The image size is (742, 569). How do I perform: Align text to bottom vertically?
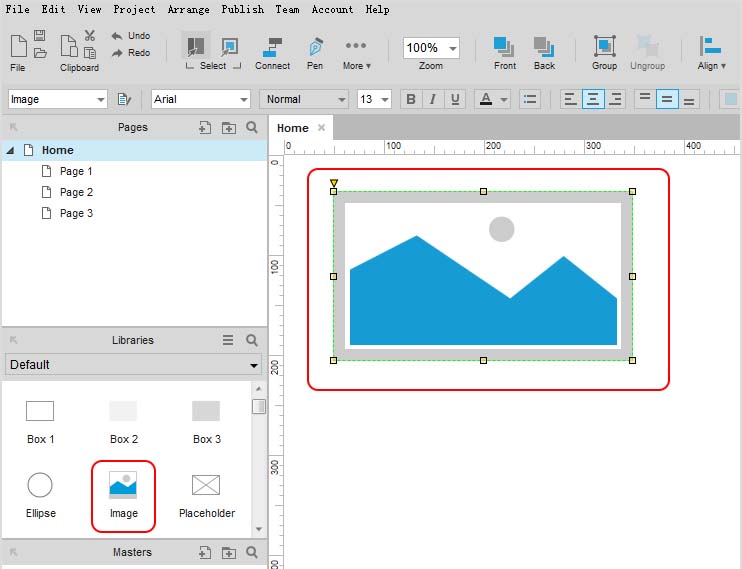click(689, 99)
